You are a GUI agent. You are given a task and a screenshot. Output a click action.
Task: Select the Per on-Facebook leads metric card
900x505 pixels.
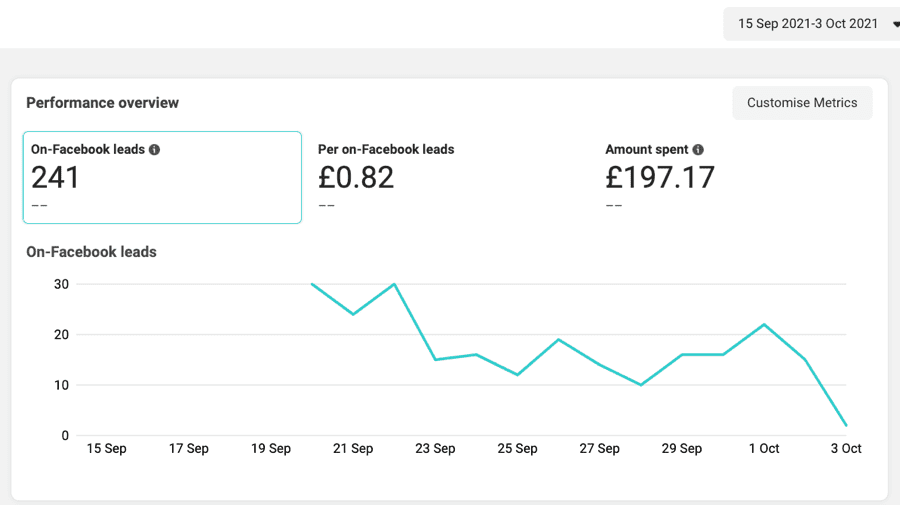point(449,177)
